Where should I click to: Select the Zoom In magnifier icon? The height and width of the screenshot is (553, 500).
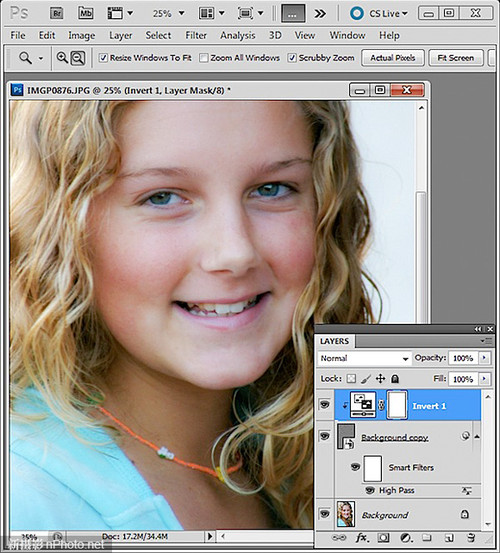[x=62, y=58]
